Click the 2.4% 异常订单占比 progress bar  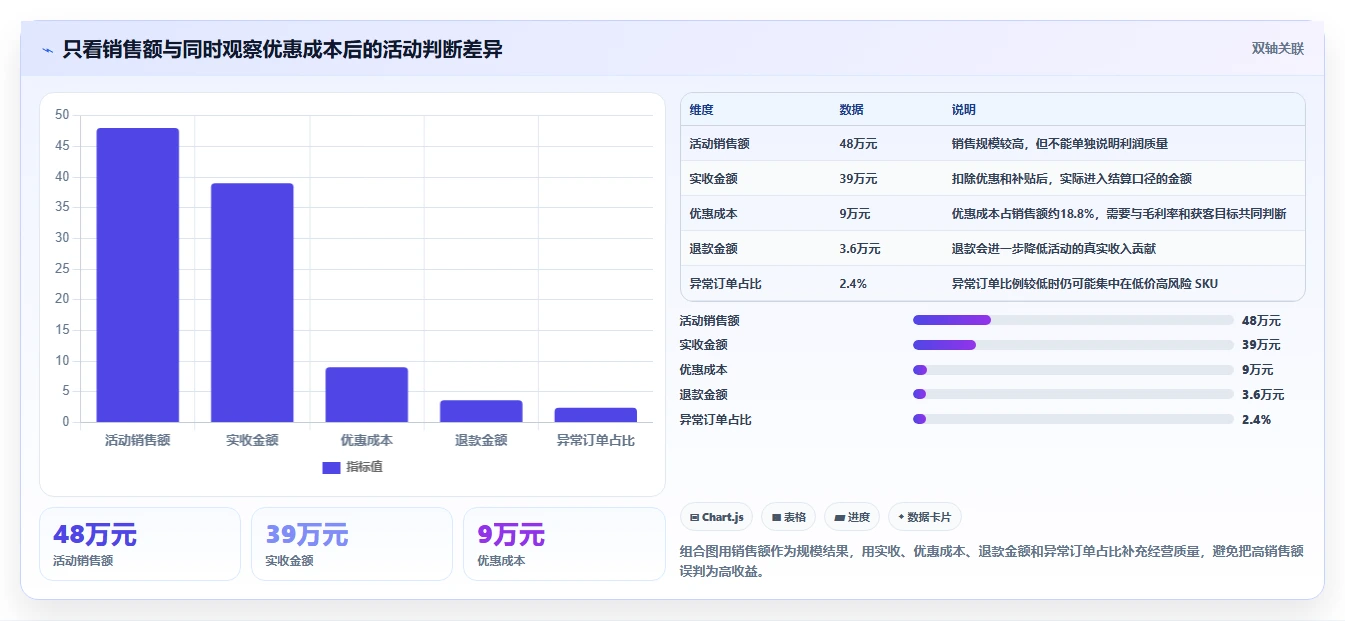click(1073, 419)
